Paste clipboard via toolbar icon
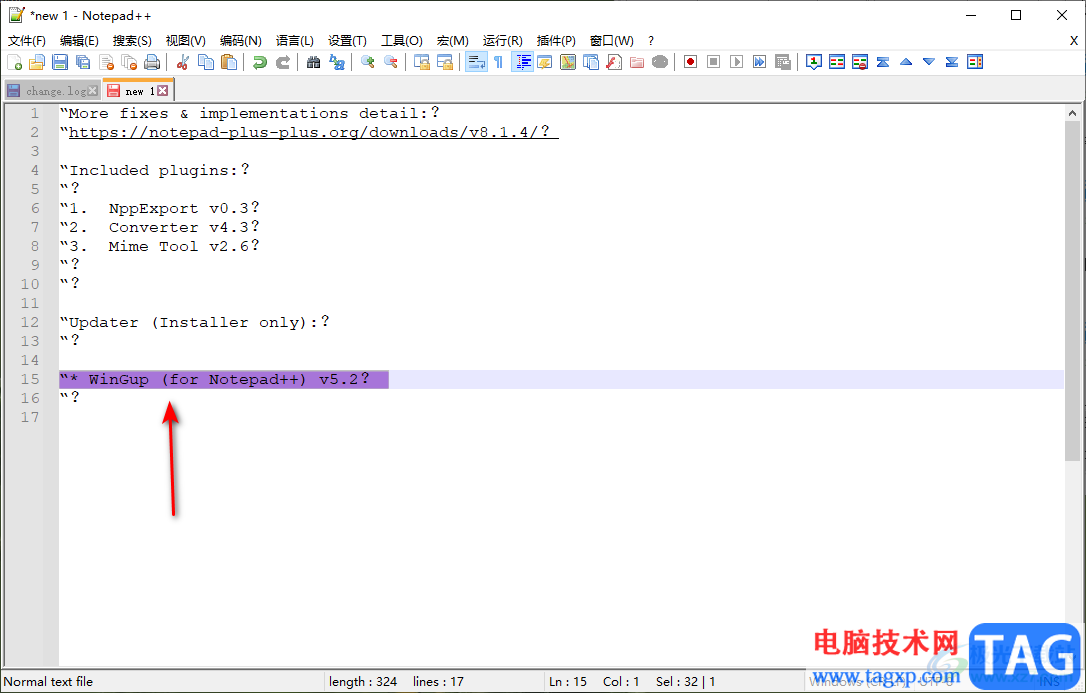This screenshot has height=693, width=1086. coord(229,62)
